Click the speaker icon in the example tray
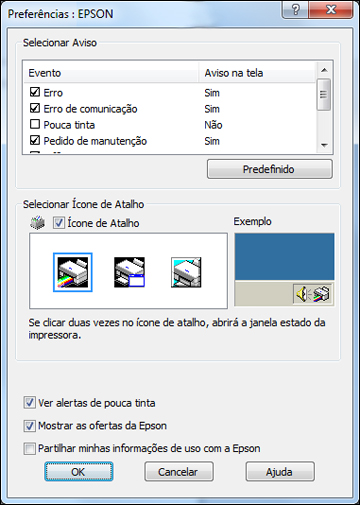 pyautogui.click(x=302, y=294)
